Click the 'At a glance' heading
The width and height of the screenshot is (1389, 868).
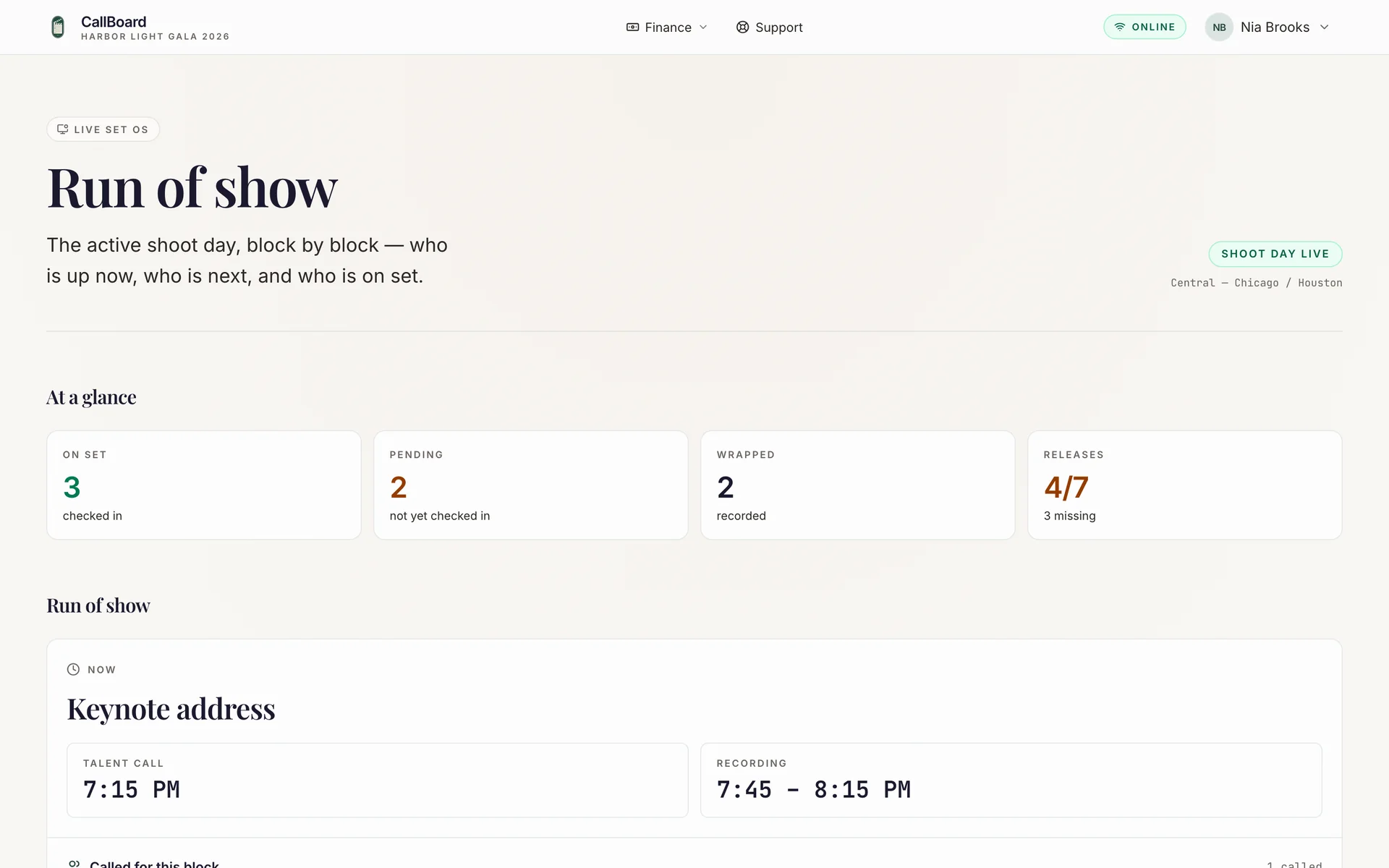click(91, 397)
